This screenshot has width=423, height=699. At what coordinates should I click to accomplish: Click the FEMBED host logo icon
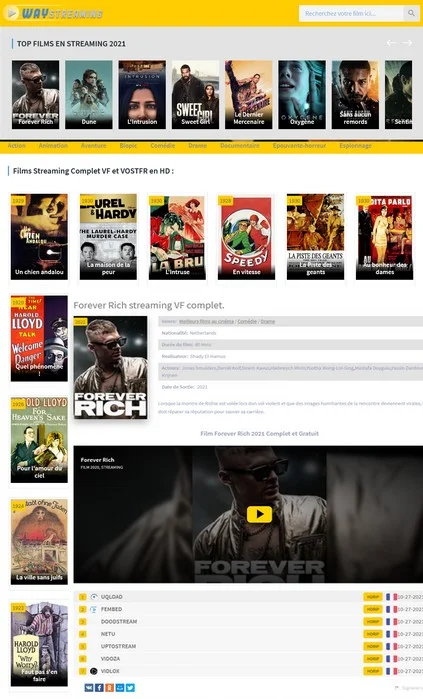94,609
